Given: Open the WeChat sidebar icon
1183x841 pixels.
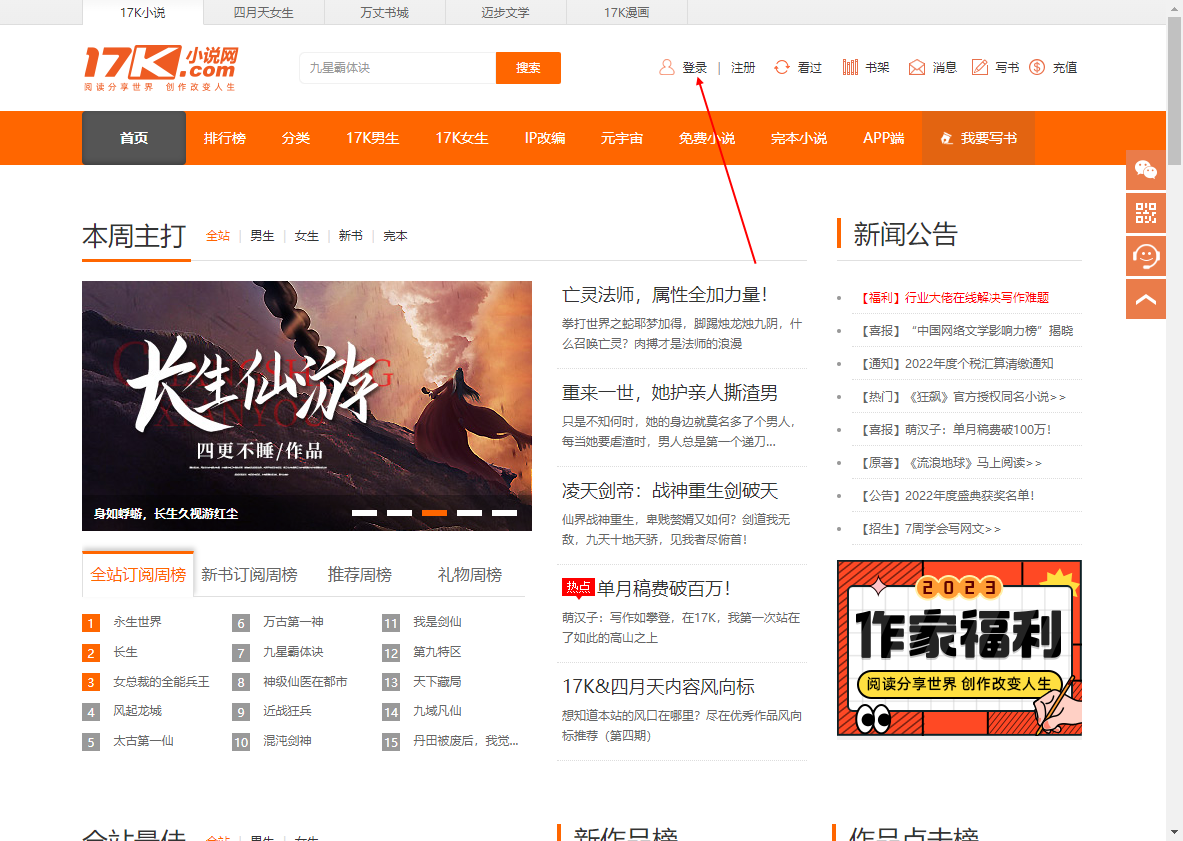Looking at the screenshot, I should click(1145, 170).
